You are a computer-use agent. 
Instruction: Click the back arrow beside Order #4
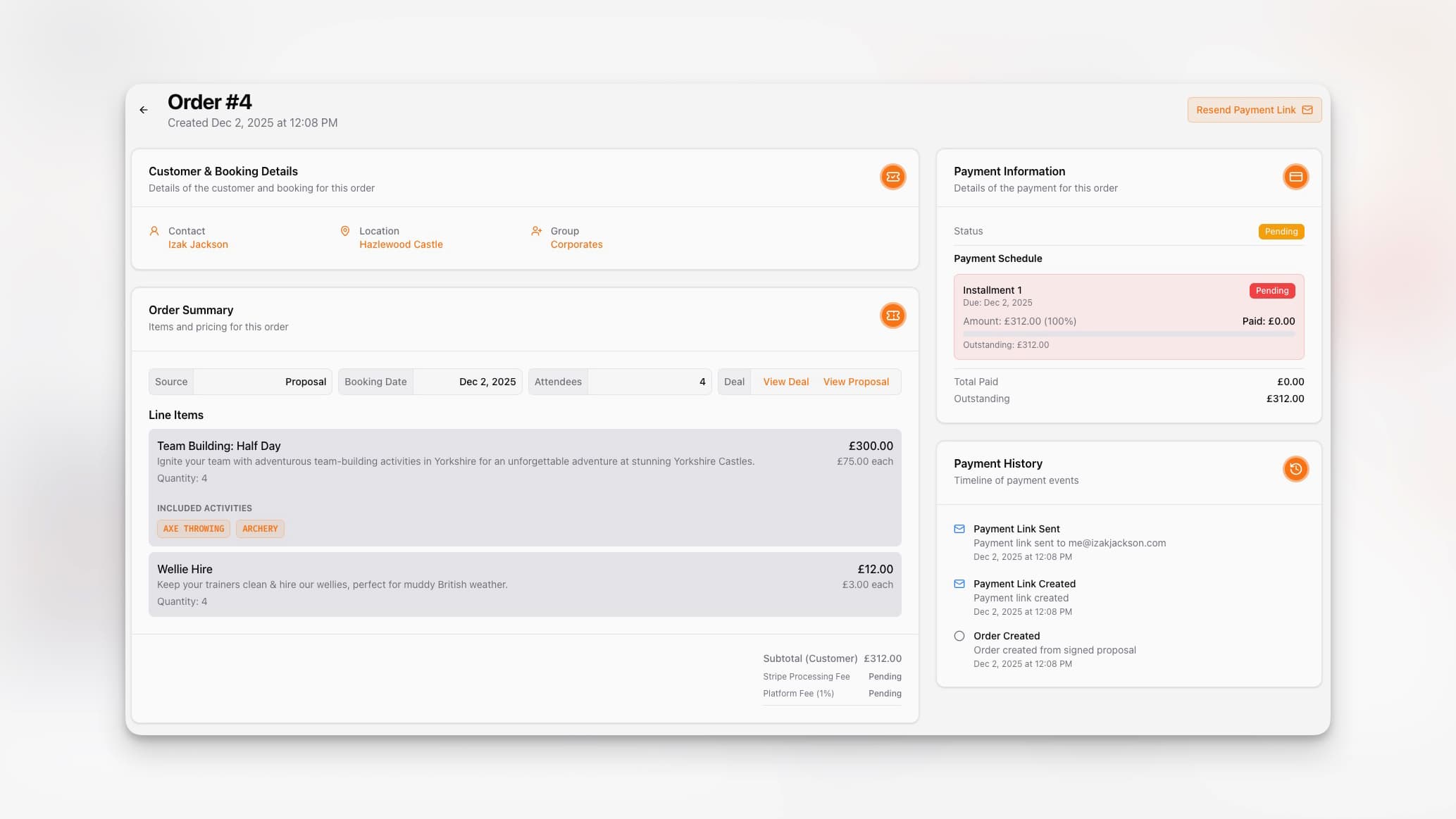click(144, 110)
